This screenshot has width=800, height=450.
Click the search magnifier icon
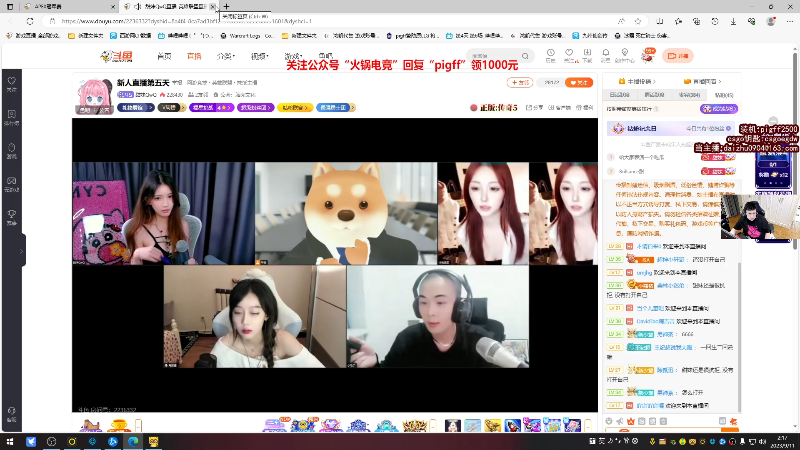pos(525,56)
